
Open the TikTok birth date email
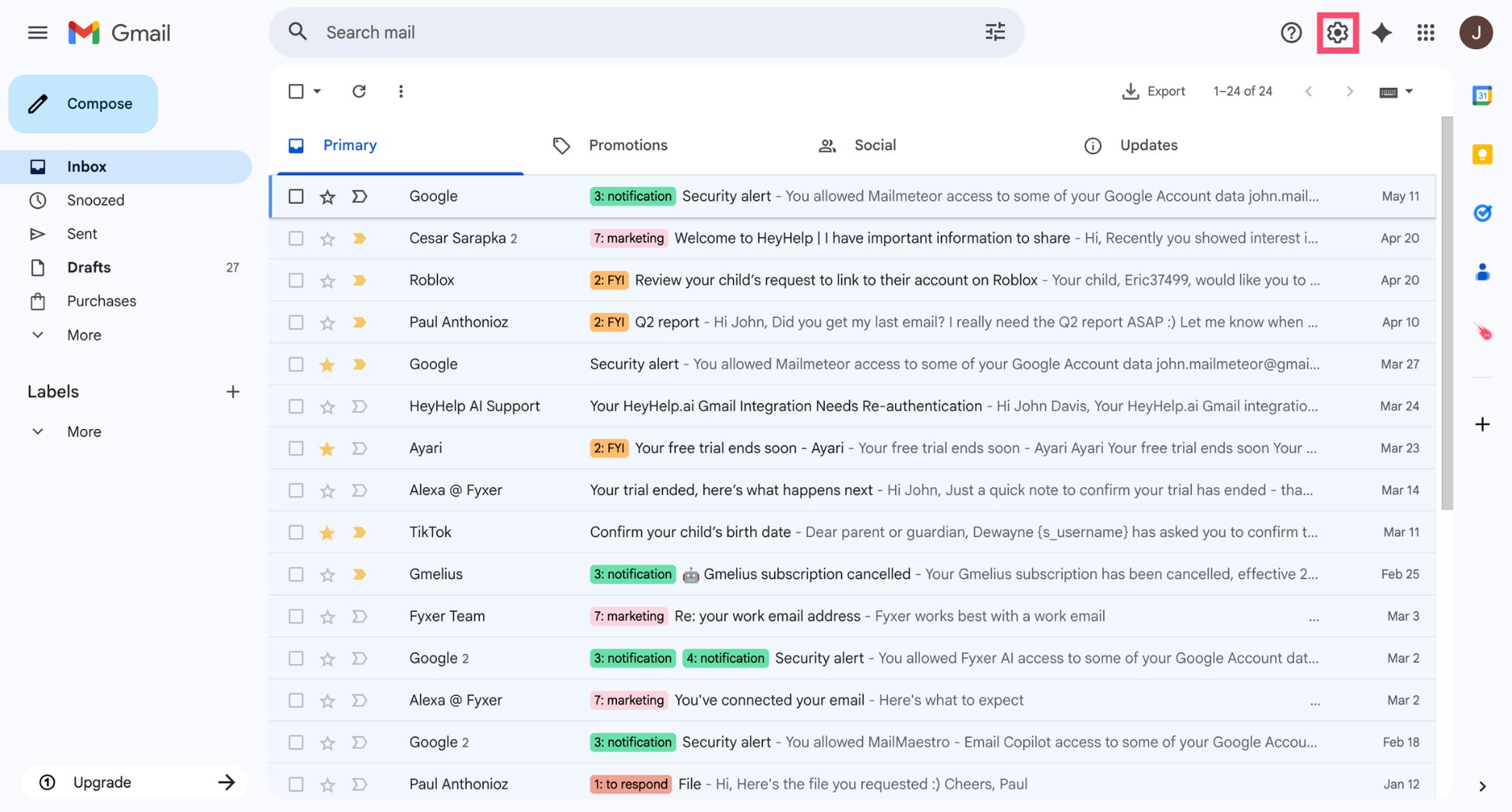click(x=852, y=533)
